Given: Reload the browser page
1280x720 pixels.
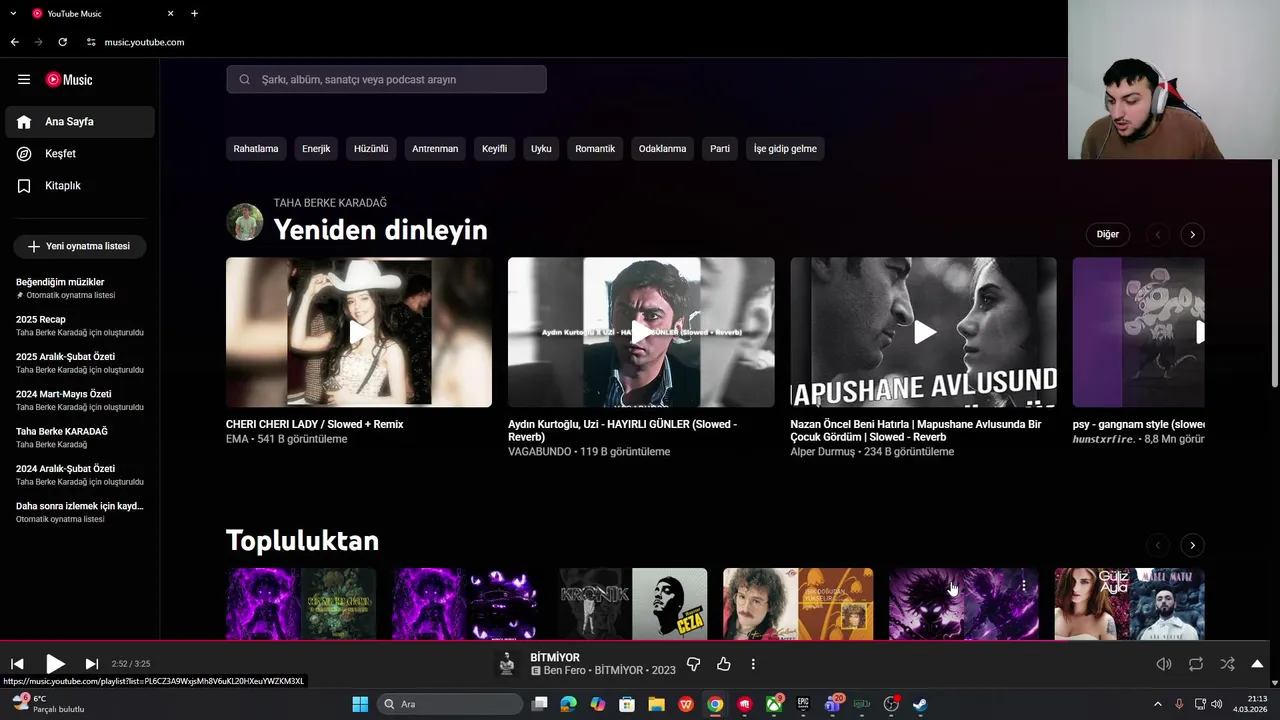Looking at the screenshot, I should (62, 42).
